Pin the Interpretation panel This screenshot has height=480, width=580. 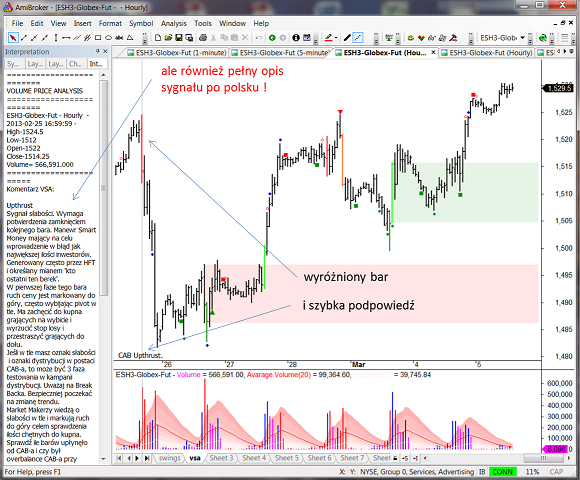(x=98, y=51)
